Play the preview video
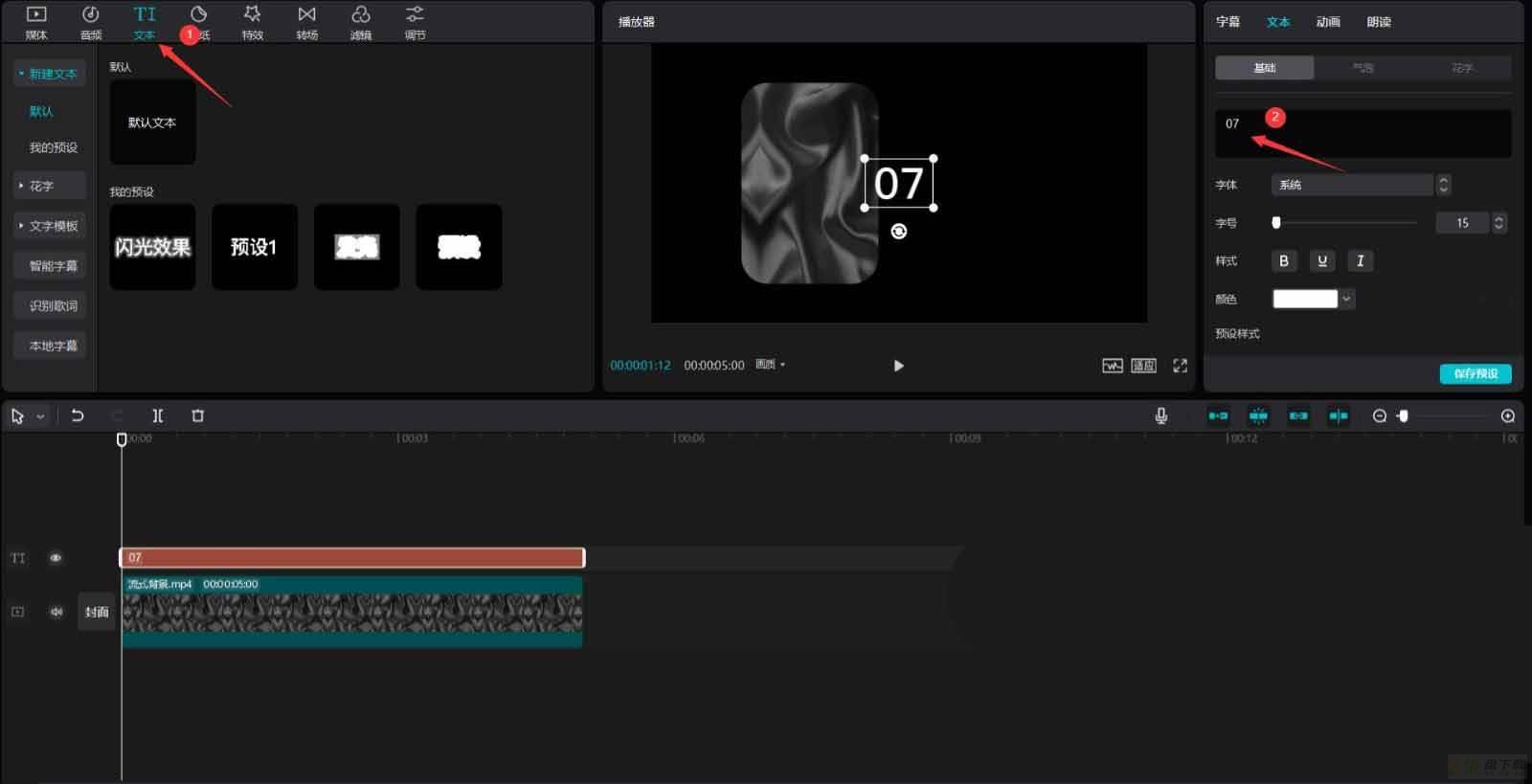Screen dimensions: 1532x784 tap(898, 366)
